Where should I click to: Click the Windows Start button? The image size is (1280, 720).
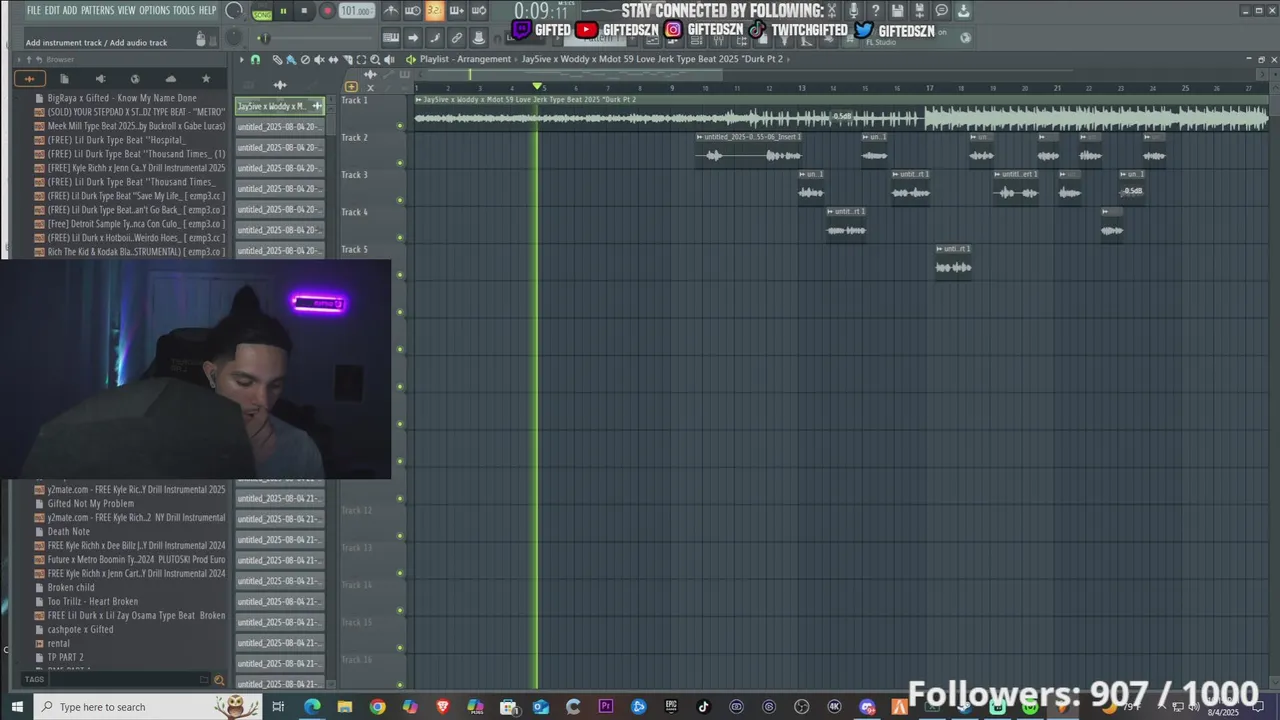16,707
